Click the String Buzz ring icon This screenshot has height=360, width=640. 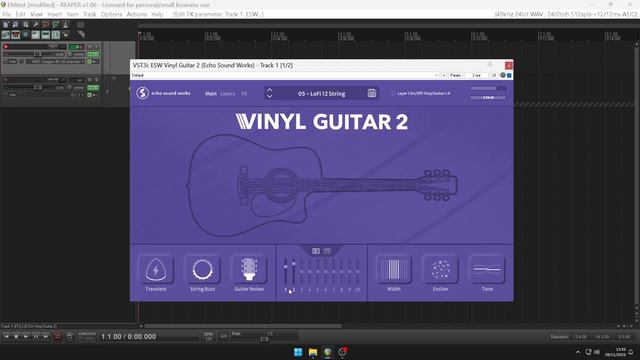(x=202, y=269)
